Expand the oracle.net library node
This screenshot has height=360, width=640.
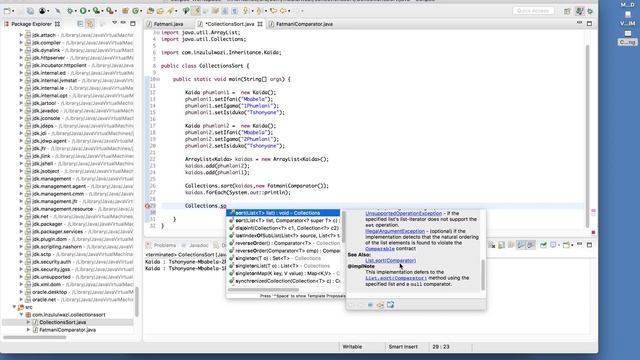(21, 300)
